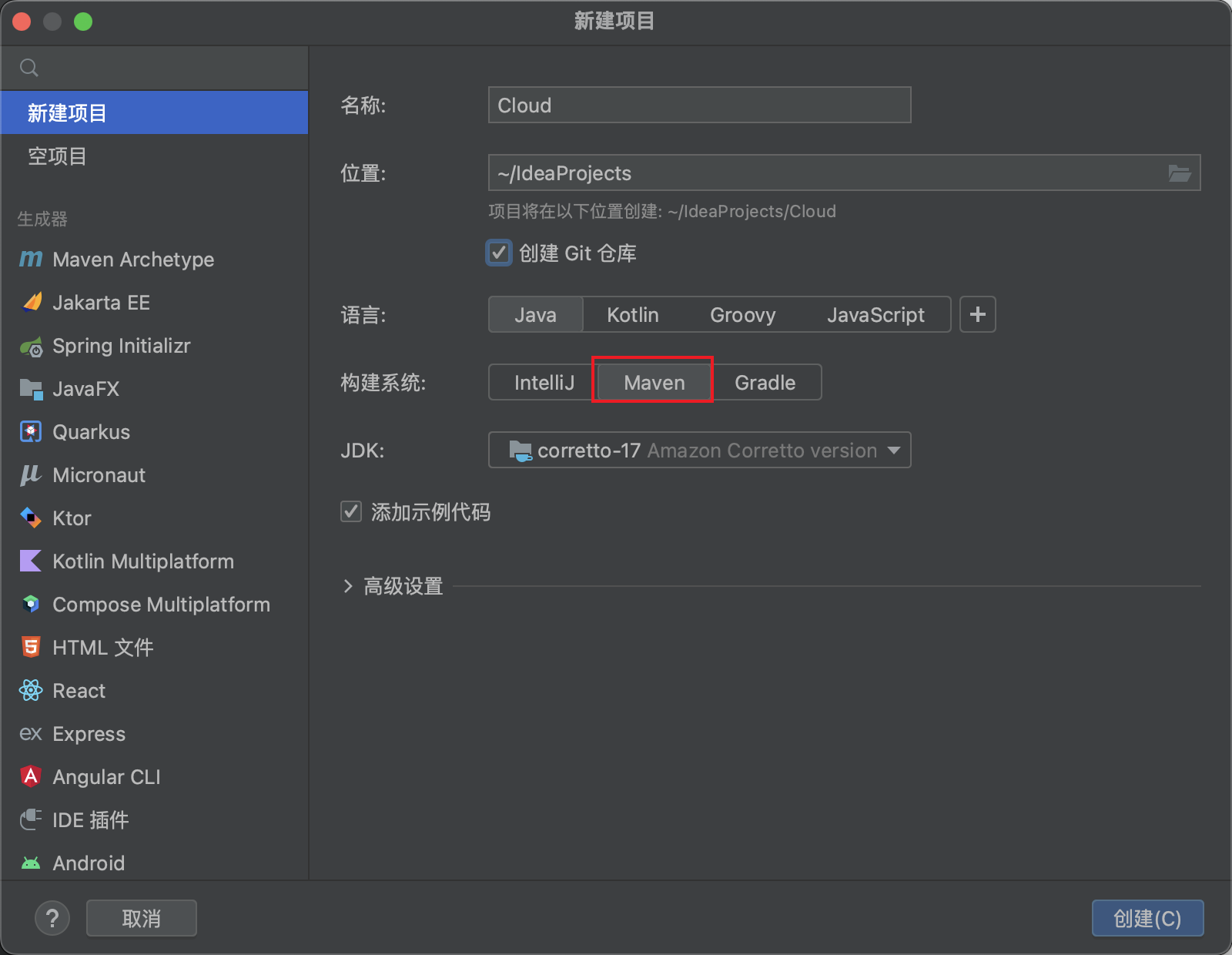This screenshot has height=955, width=1232.
Task: Click the 创建(C) button
Action: 1147,918
